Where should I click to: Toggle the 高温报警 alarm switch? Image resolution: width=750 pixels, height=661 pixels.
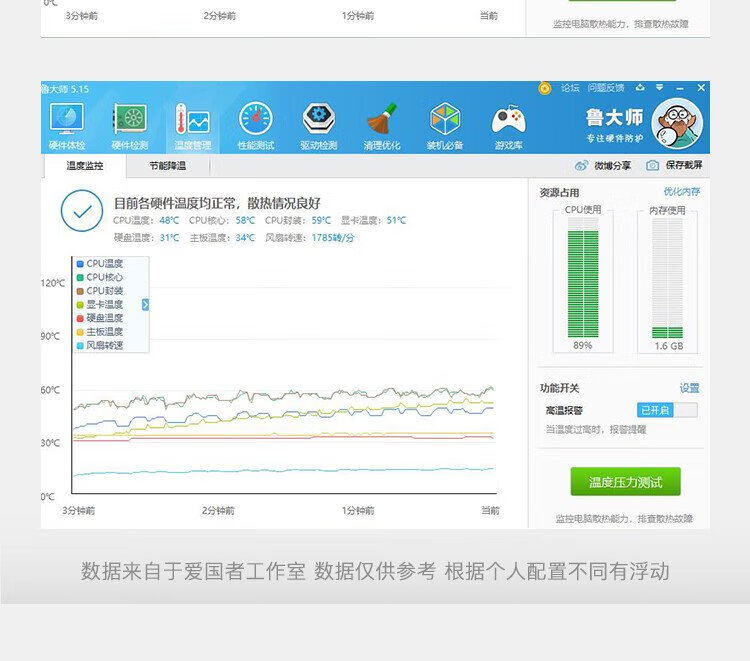tap(667, 410)
